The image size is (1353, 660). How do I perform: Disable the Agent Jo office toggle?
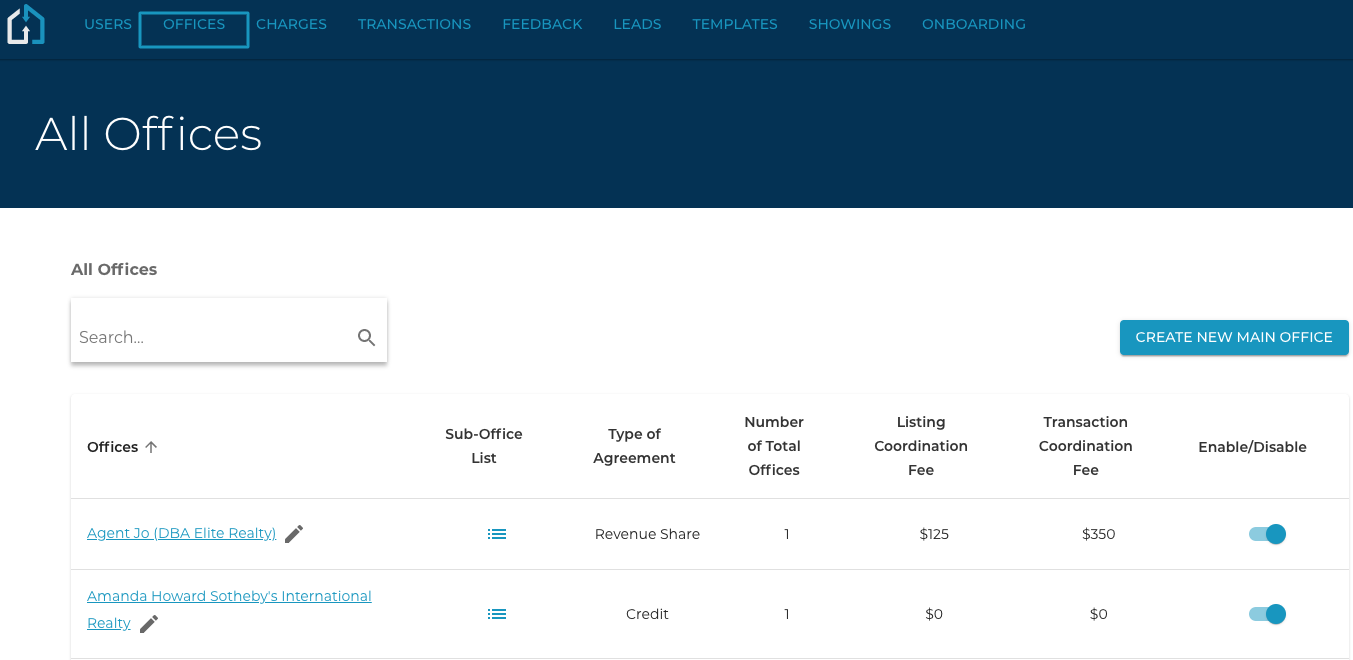tap(1267, 534)
